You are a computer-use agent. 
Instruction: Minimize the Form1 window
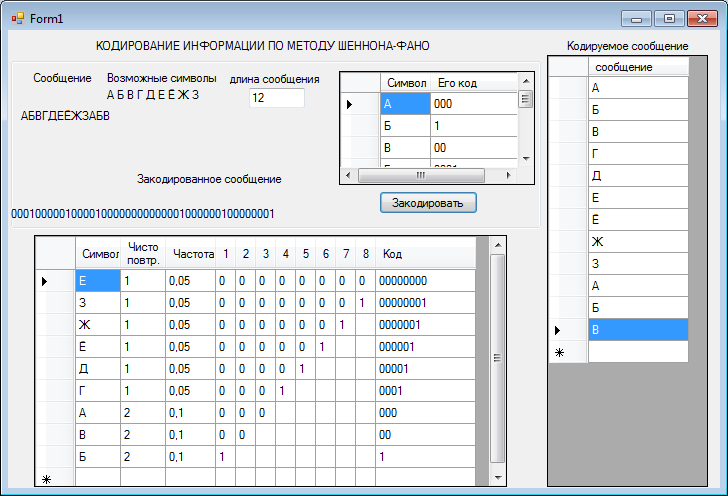[637, 19]
